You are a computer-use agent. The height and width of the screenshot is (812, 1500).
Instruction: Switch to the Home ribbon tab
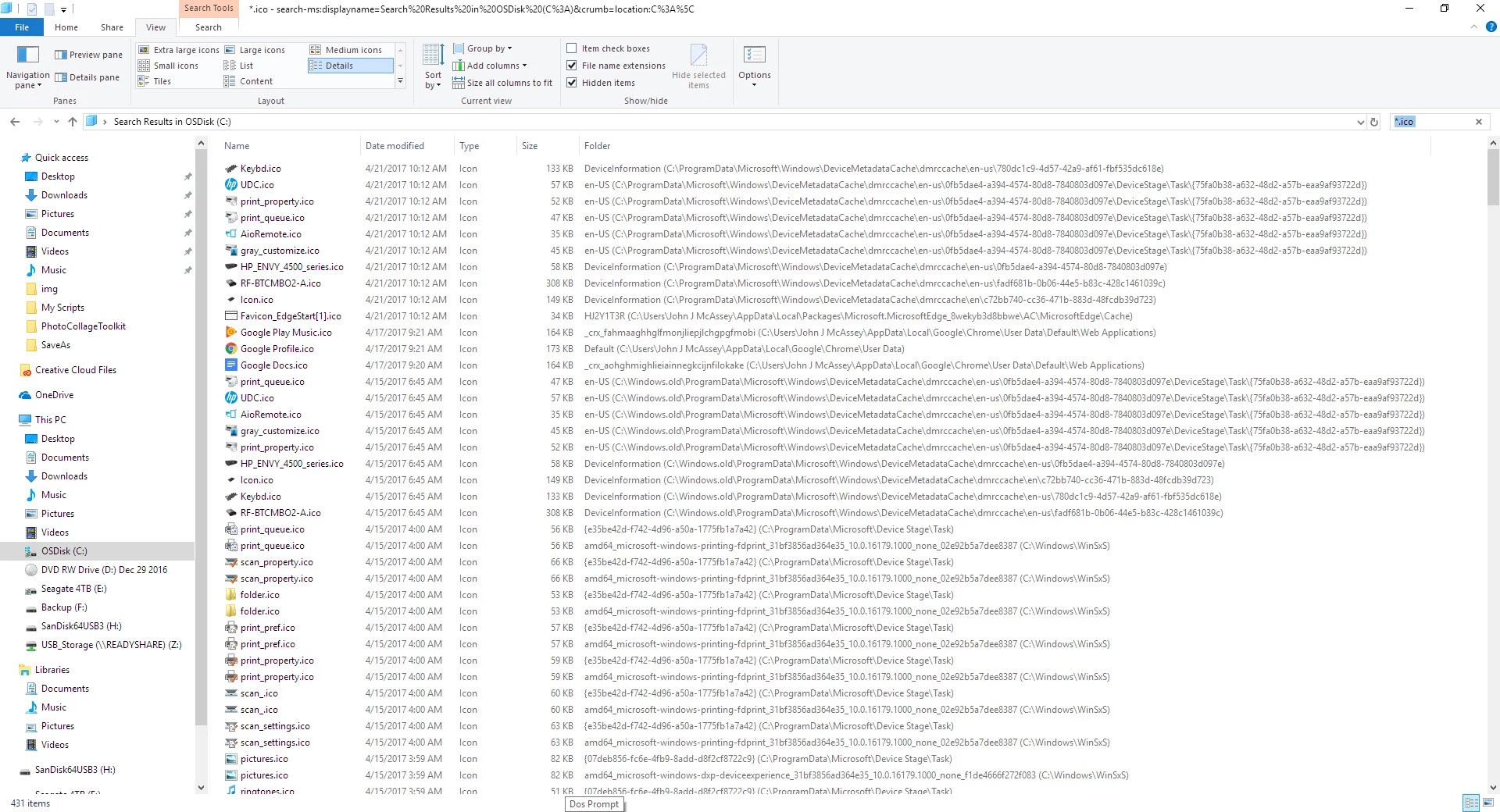66,27
